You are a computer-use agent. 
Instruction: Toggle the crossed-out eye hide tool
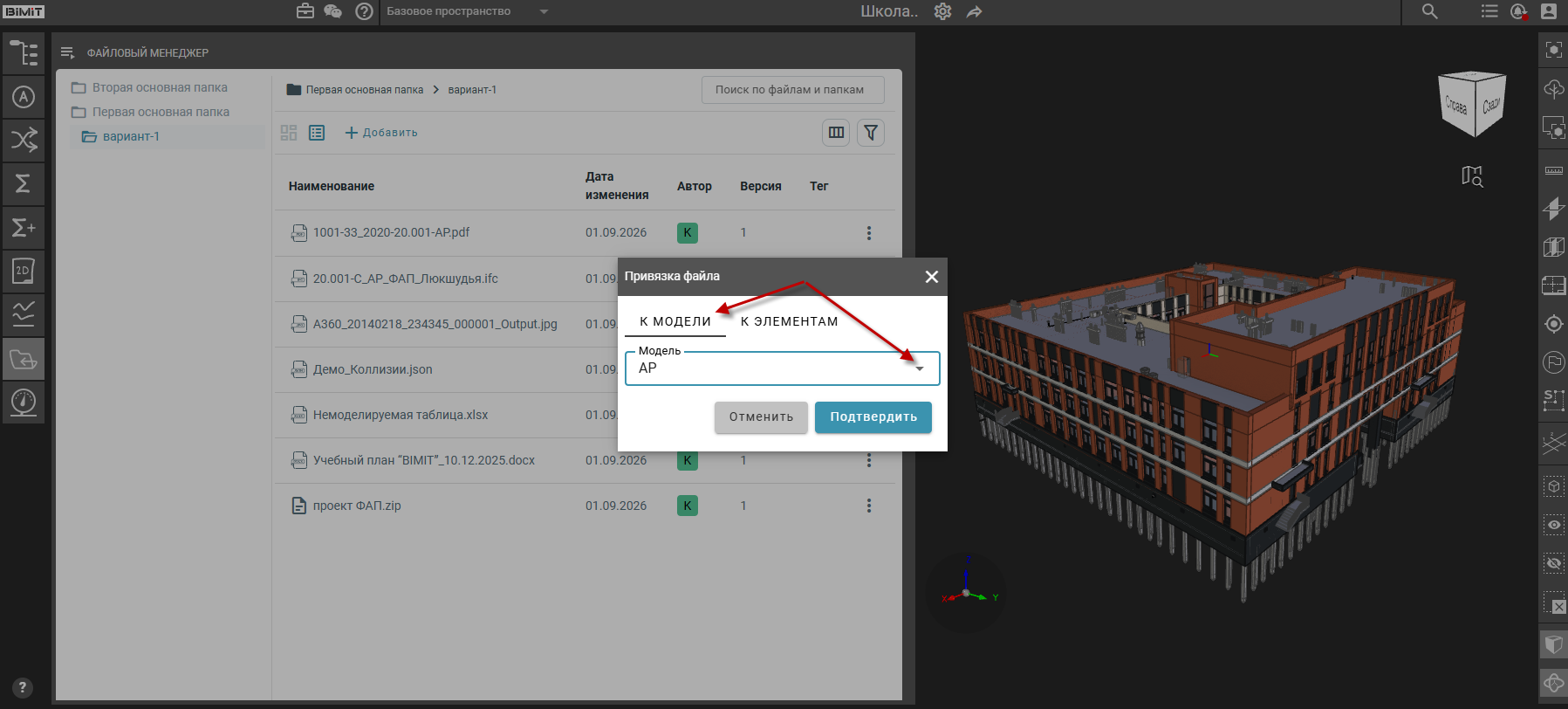pos(1554,563)
